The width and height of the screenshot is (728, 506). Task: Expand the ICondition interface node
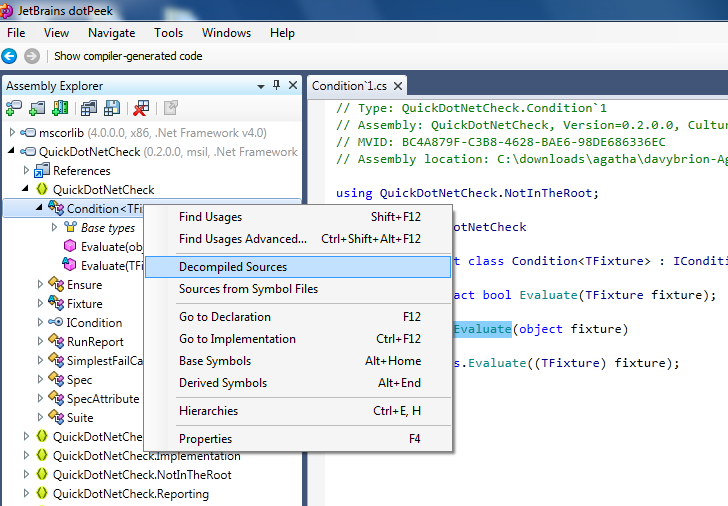[40, 322]
